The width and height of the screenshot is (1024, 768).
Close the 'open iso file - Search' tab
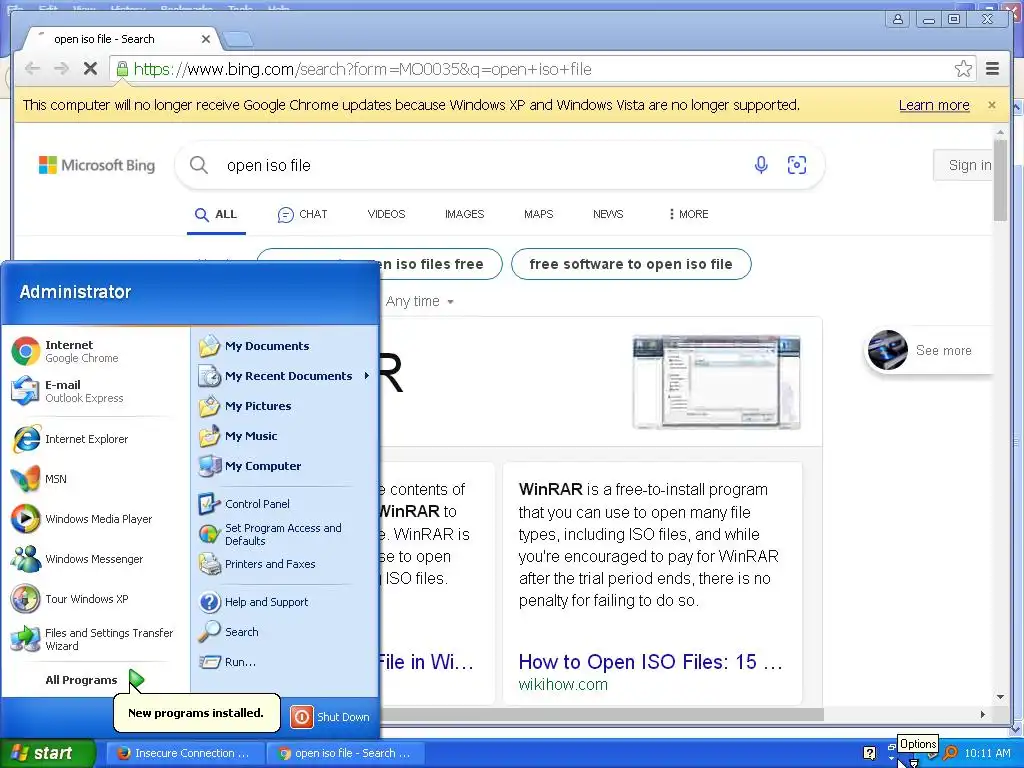click(206, 39)
